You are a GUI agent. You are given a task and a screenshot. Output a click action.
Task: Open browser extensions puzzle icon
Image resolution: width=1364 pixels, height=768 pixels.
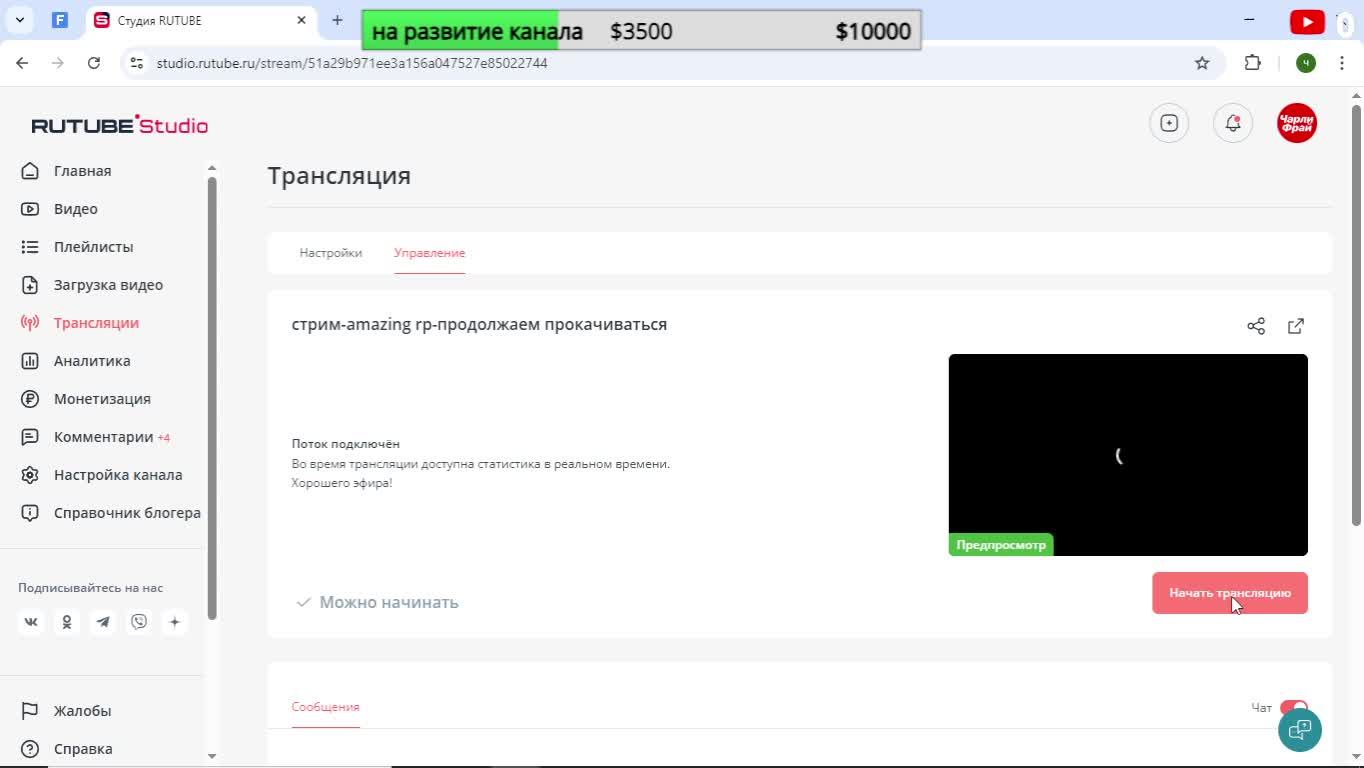(1253, 63)
